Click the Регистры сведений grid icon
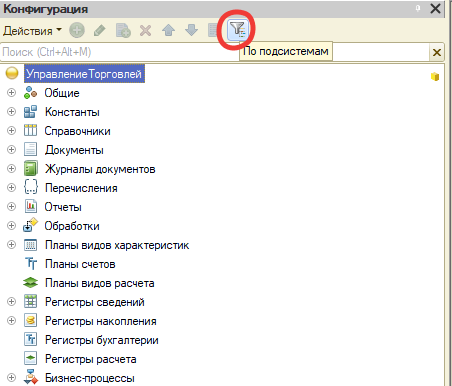 coord(30,302)
